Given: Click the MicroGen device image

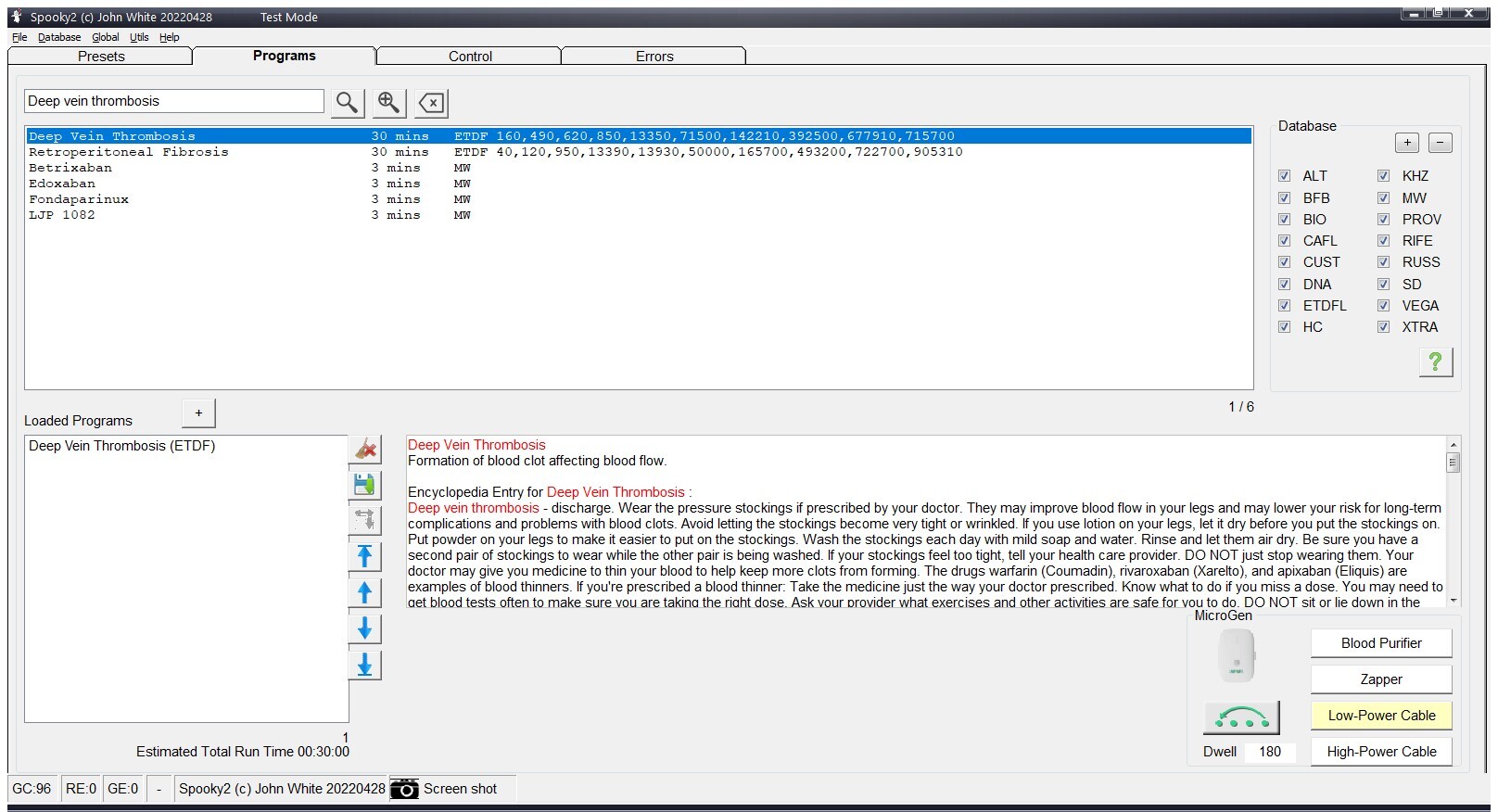Looking at the screenshot, I should click(x=1237, y=655).
